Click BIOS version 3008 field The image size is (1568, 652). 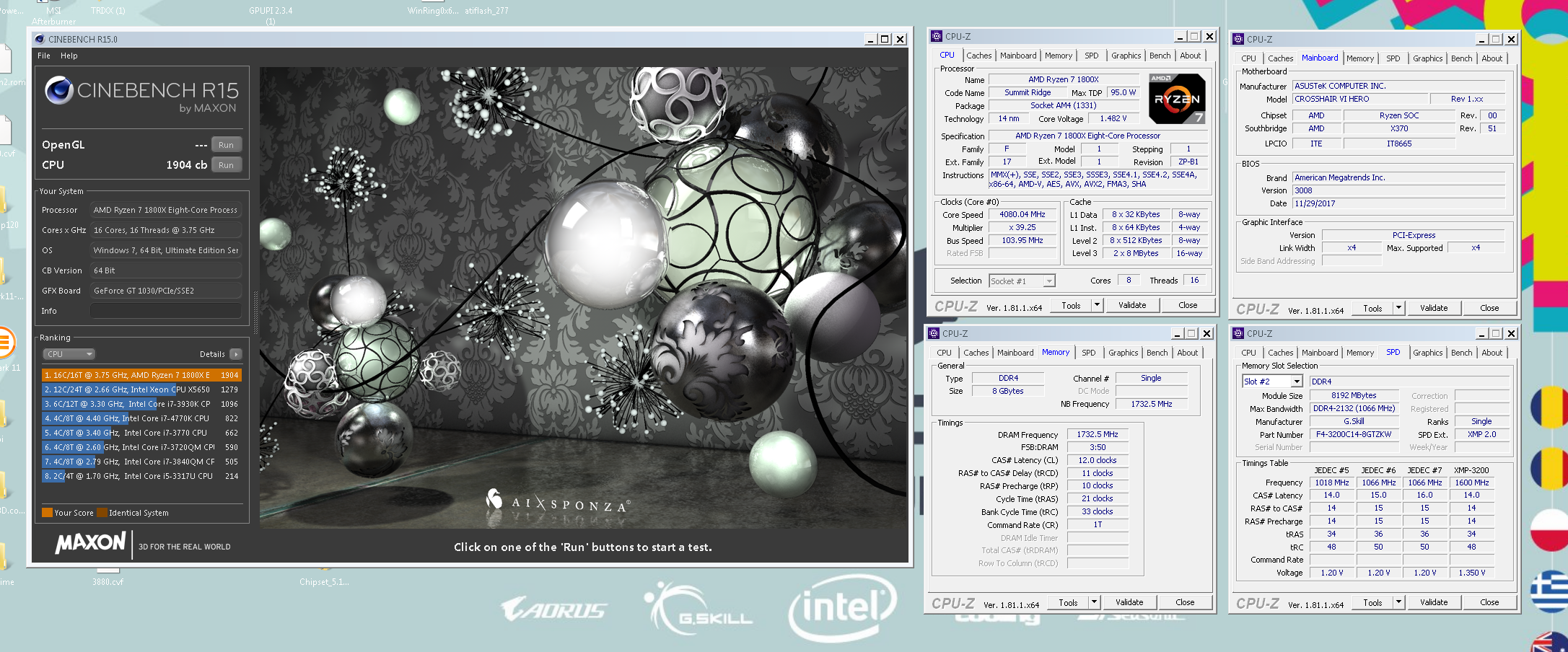[1398, 190]
